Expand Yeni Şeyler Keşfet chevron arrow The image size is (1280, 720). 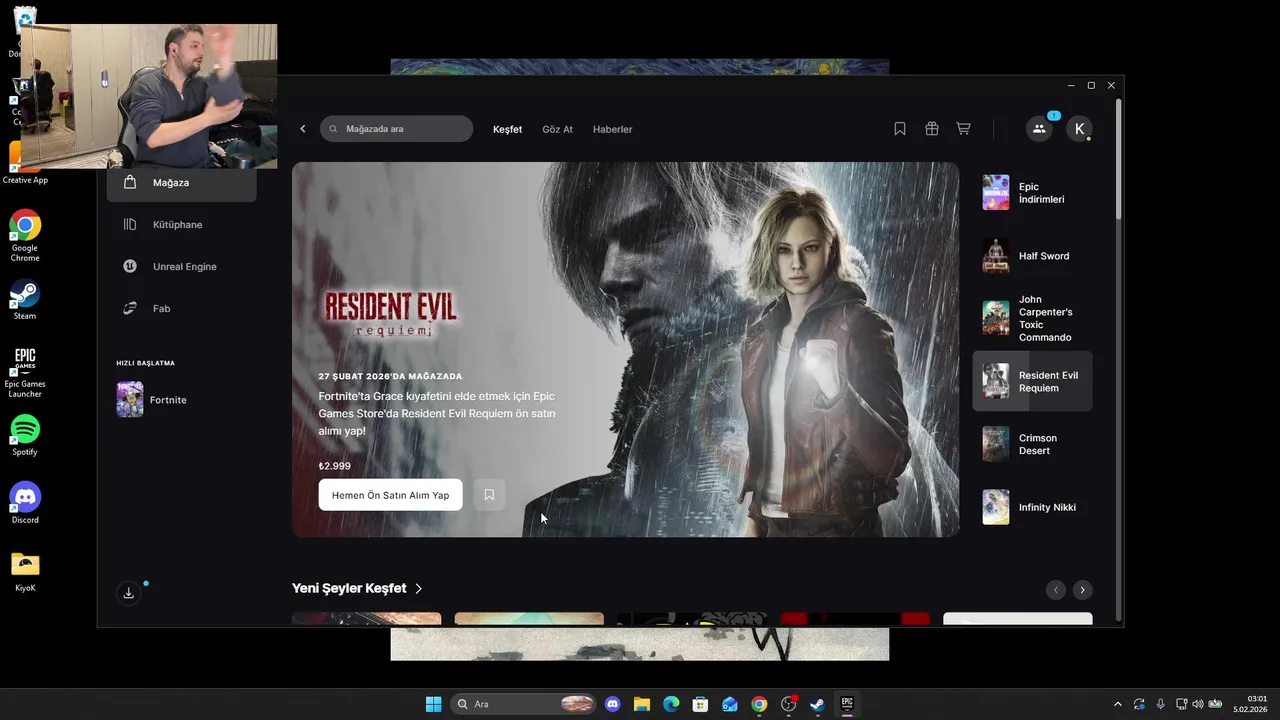[x=419, y=589]
